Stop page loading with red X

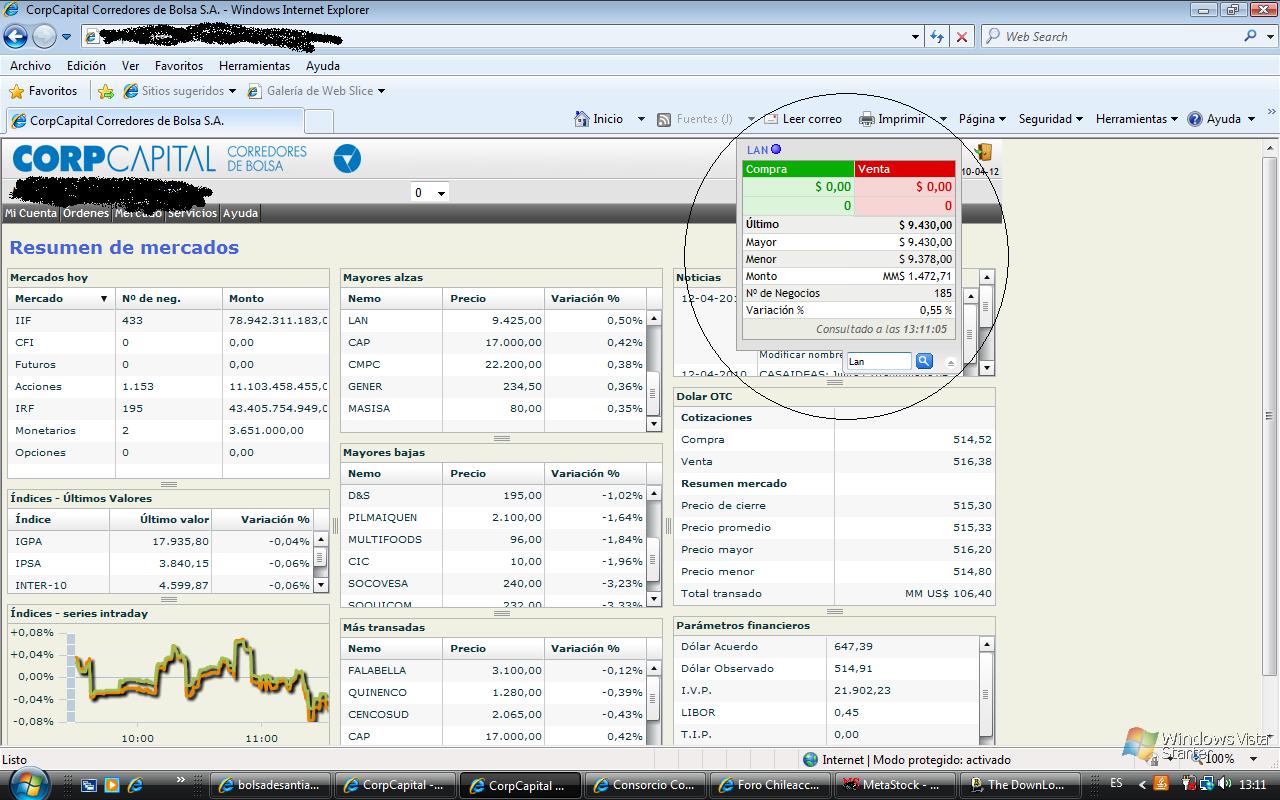pos(962,37)
